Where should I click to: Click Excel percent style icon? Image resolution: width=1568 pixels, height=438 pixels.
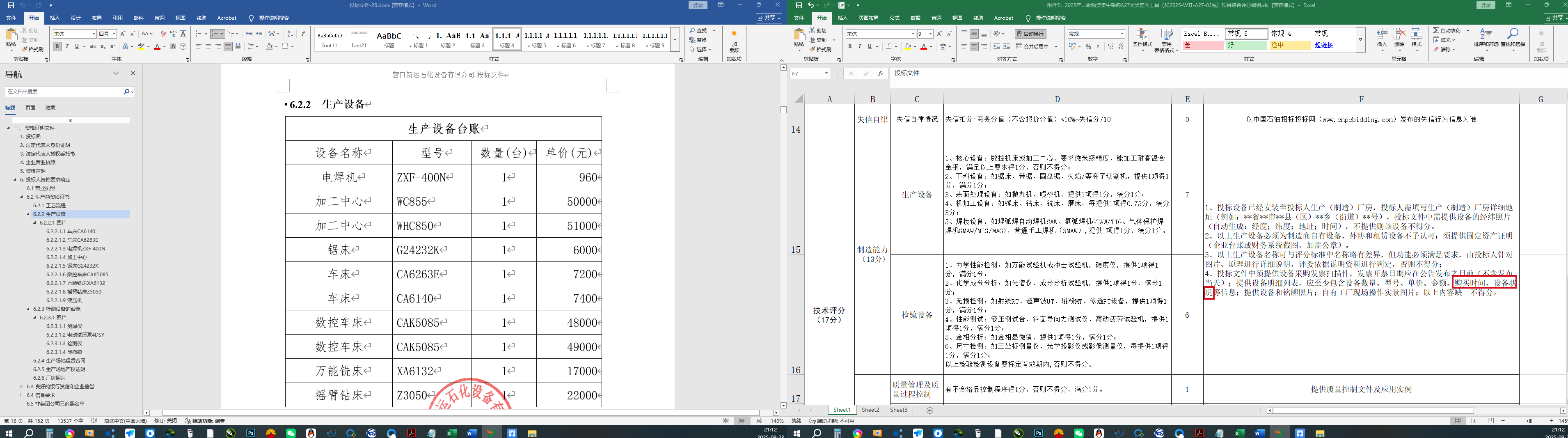(1088, 46)
